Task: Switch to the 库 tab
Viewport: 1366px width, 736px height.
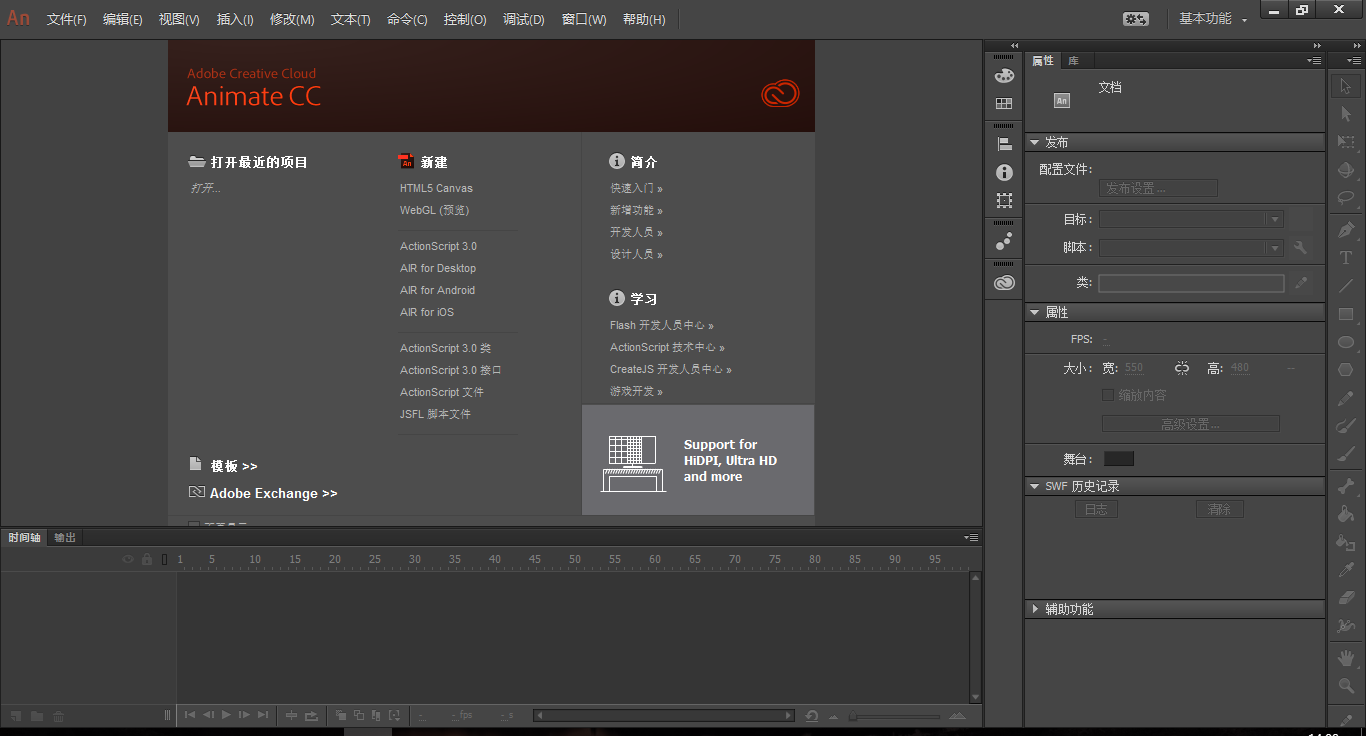Action: coord(1073,61)
